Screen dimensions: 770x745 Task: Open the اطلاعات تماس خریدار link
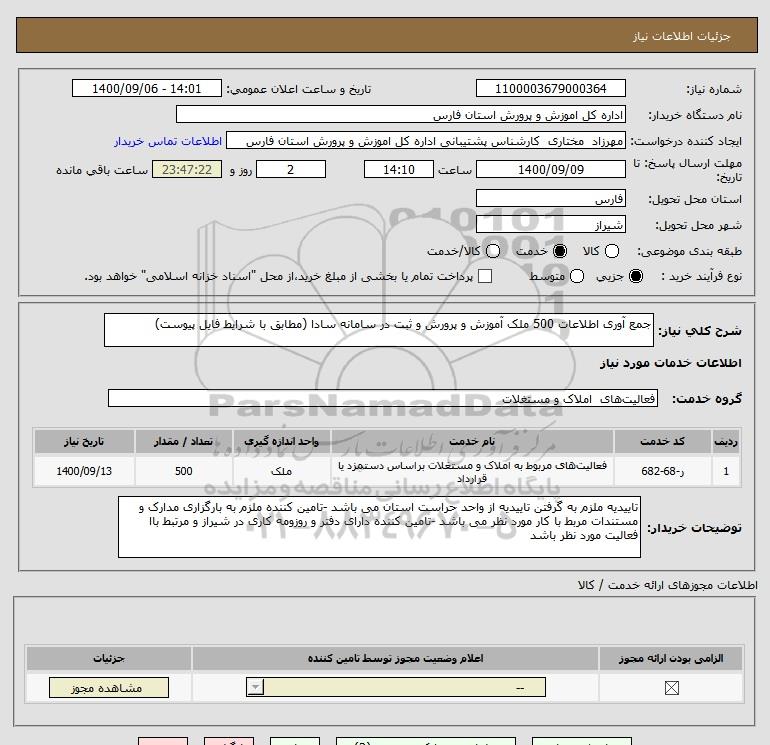[168, 141]
